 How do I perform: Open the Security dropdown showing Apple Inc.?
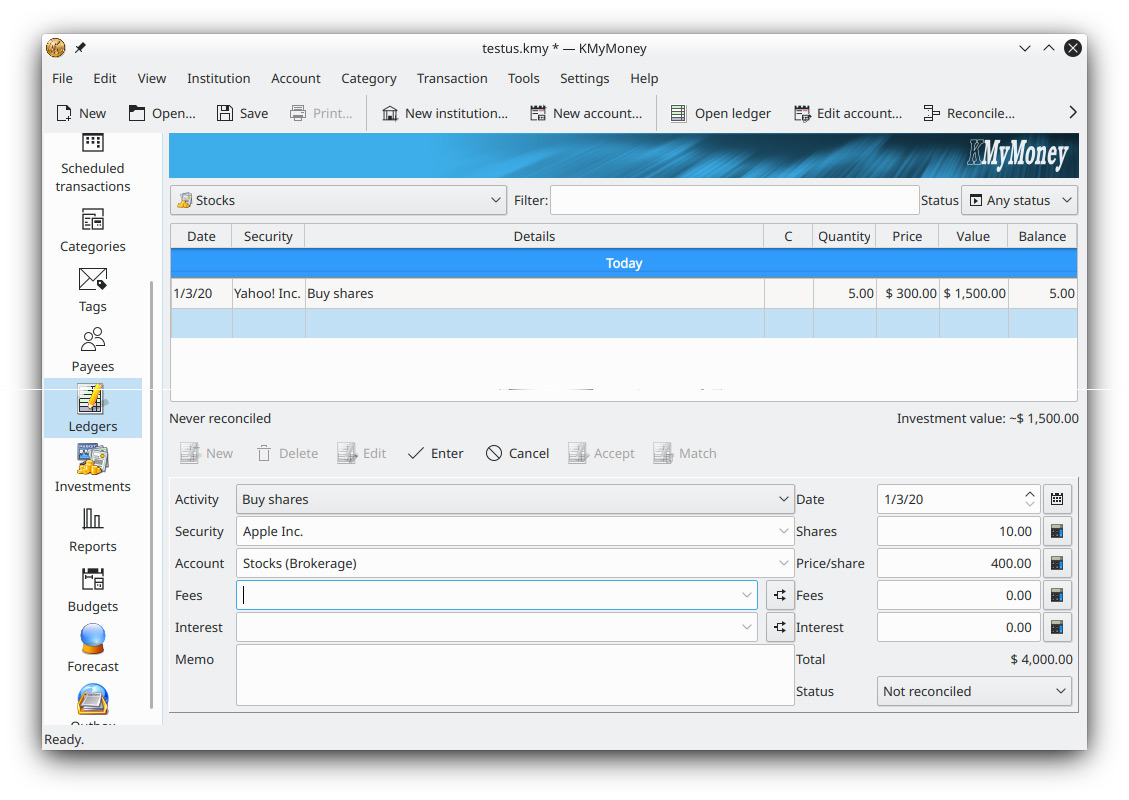(515, 531)
